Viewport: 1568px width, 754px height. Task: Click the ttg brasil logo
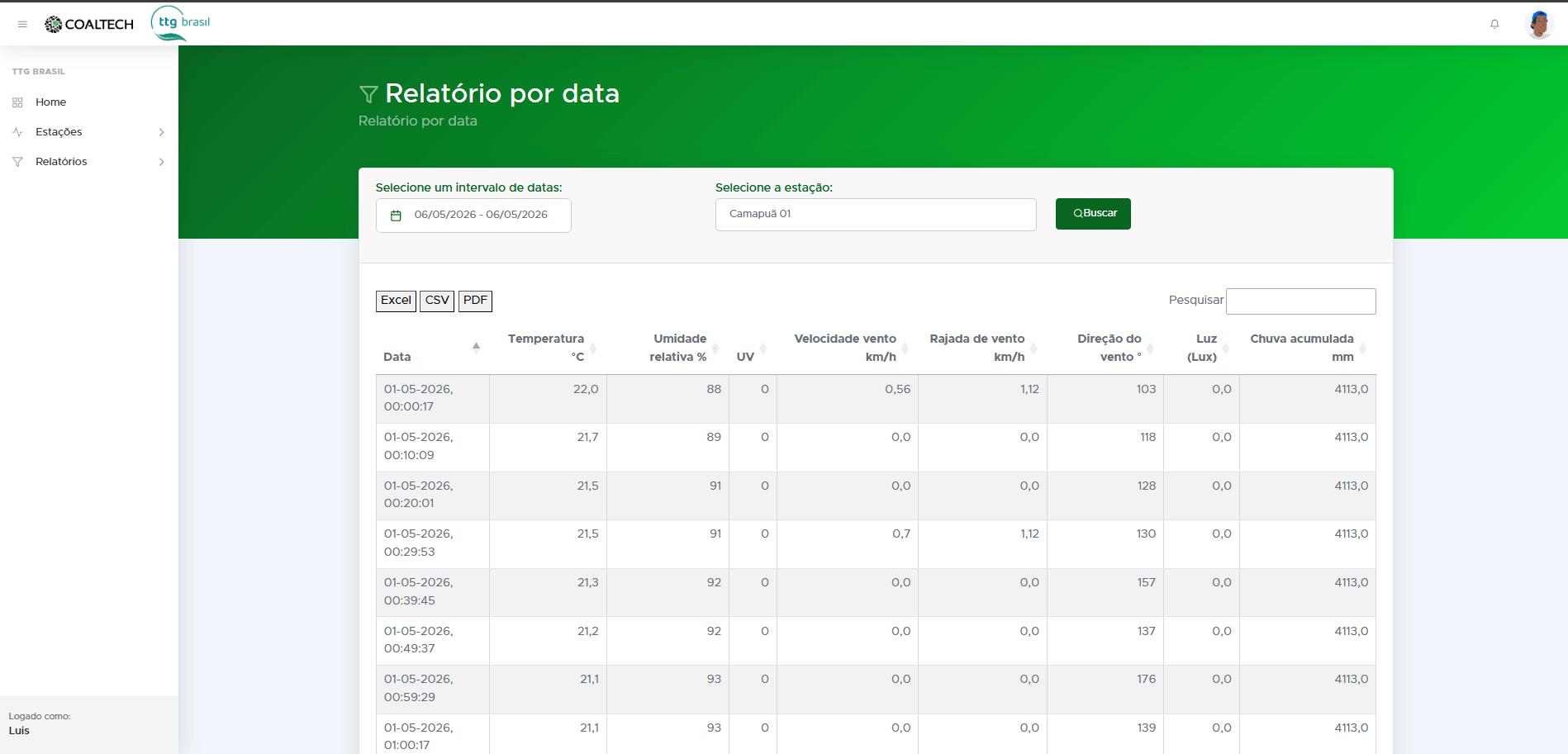[x=181, y=23]
